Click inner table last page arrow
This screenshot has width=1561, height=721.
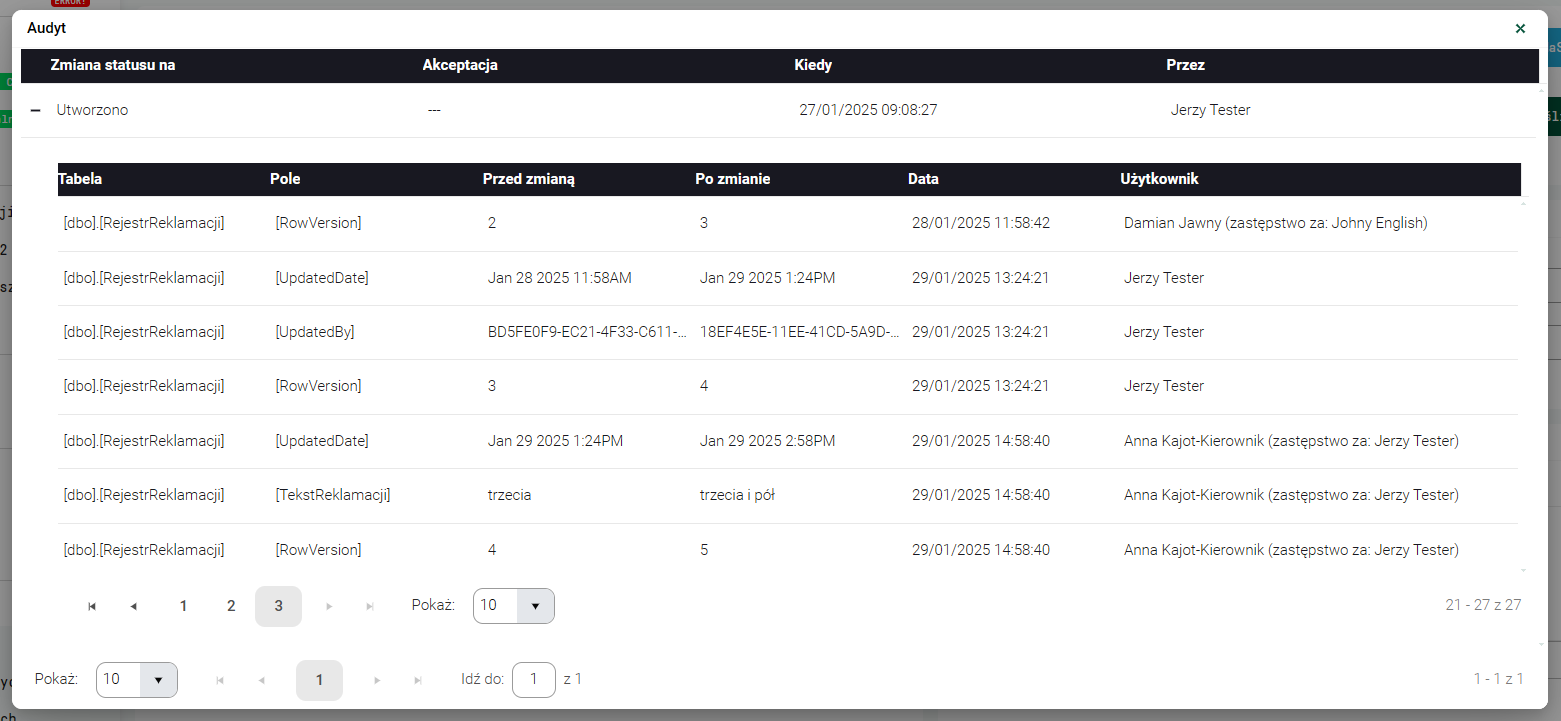pos(370,606)
